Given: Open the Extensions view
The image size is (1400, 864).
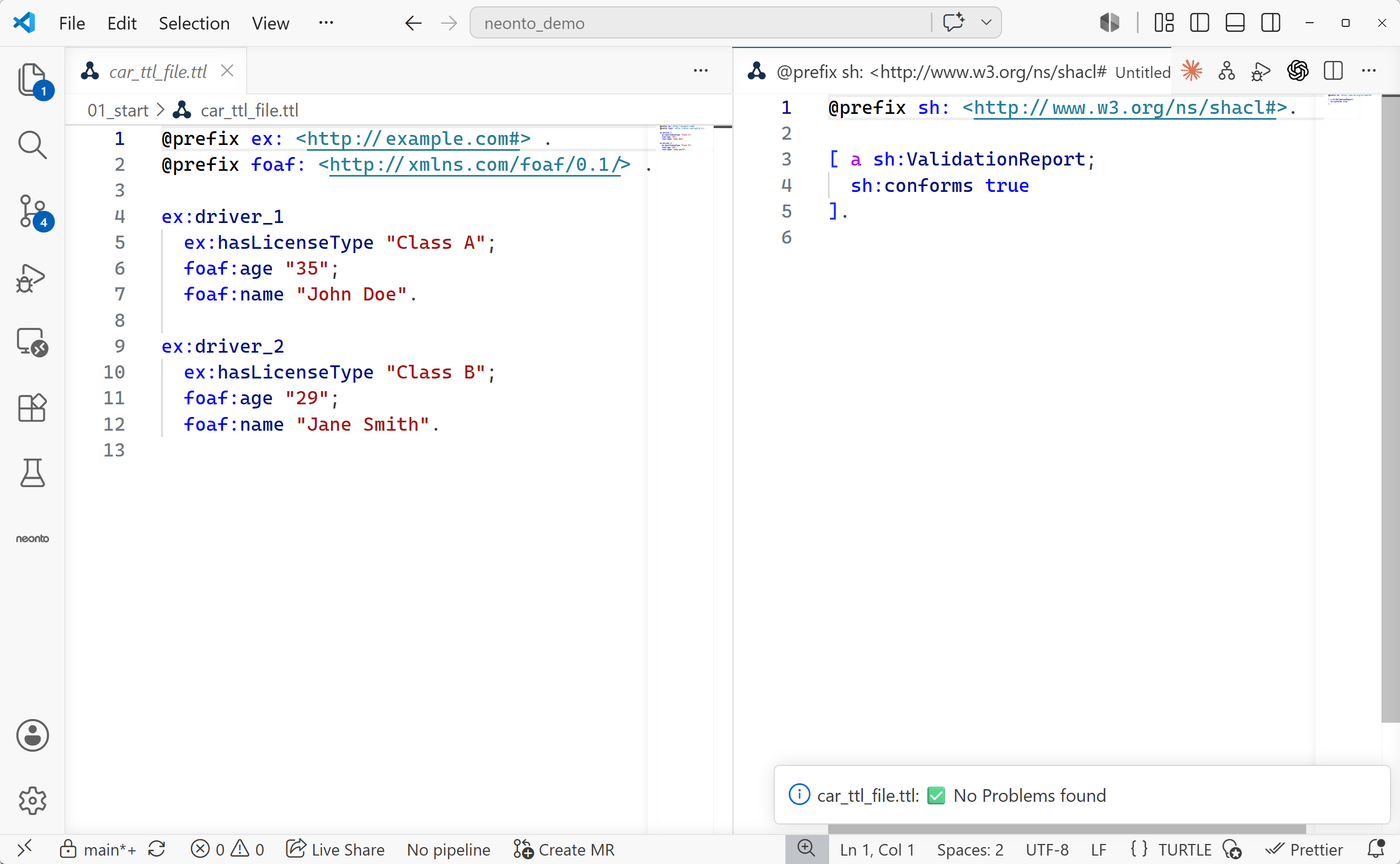Looking at the screenshot, I should 33,408.
